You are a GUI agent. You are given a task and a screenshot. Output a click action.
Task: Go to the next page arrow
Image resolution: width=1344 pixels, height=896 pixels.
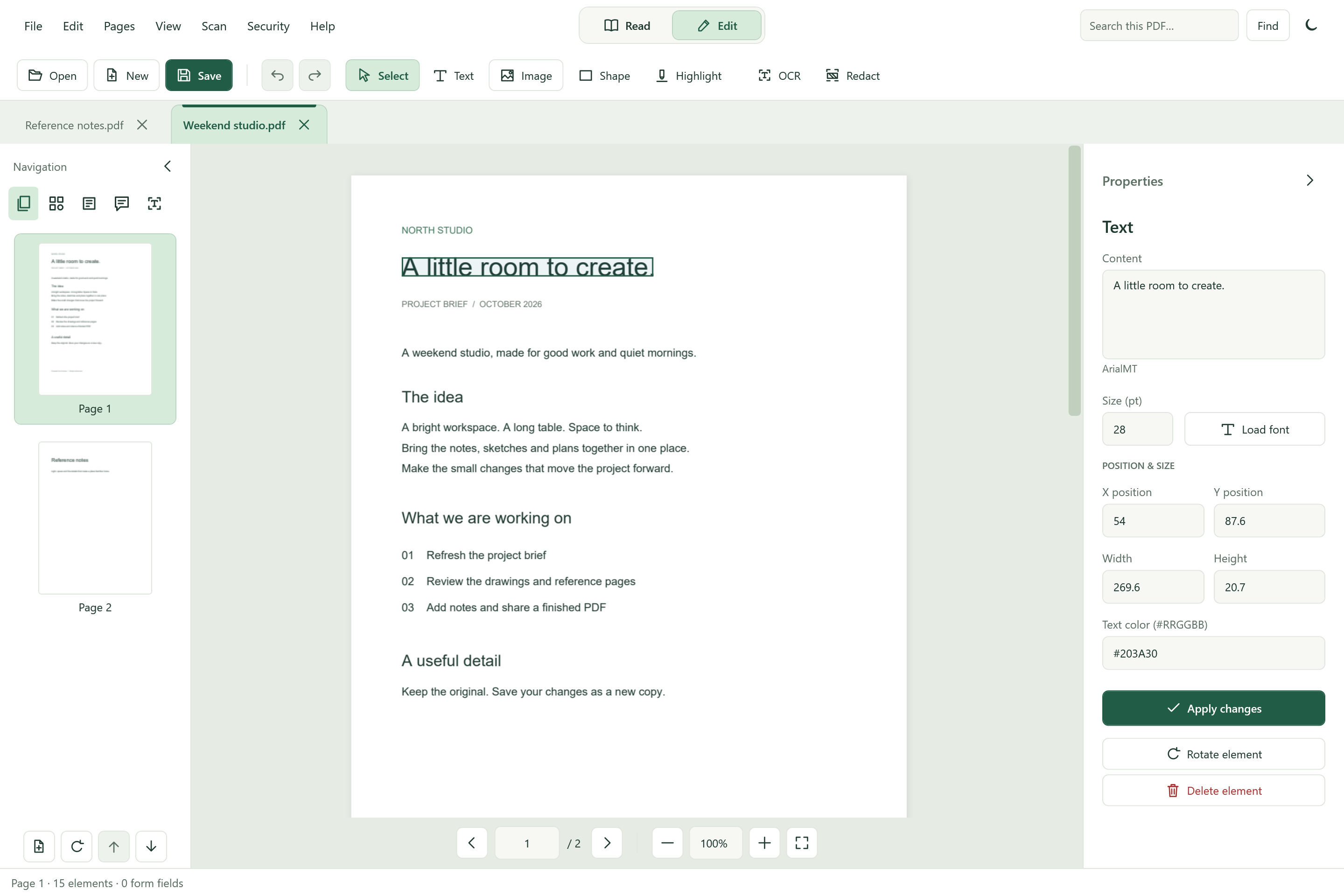pos(607,843)
